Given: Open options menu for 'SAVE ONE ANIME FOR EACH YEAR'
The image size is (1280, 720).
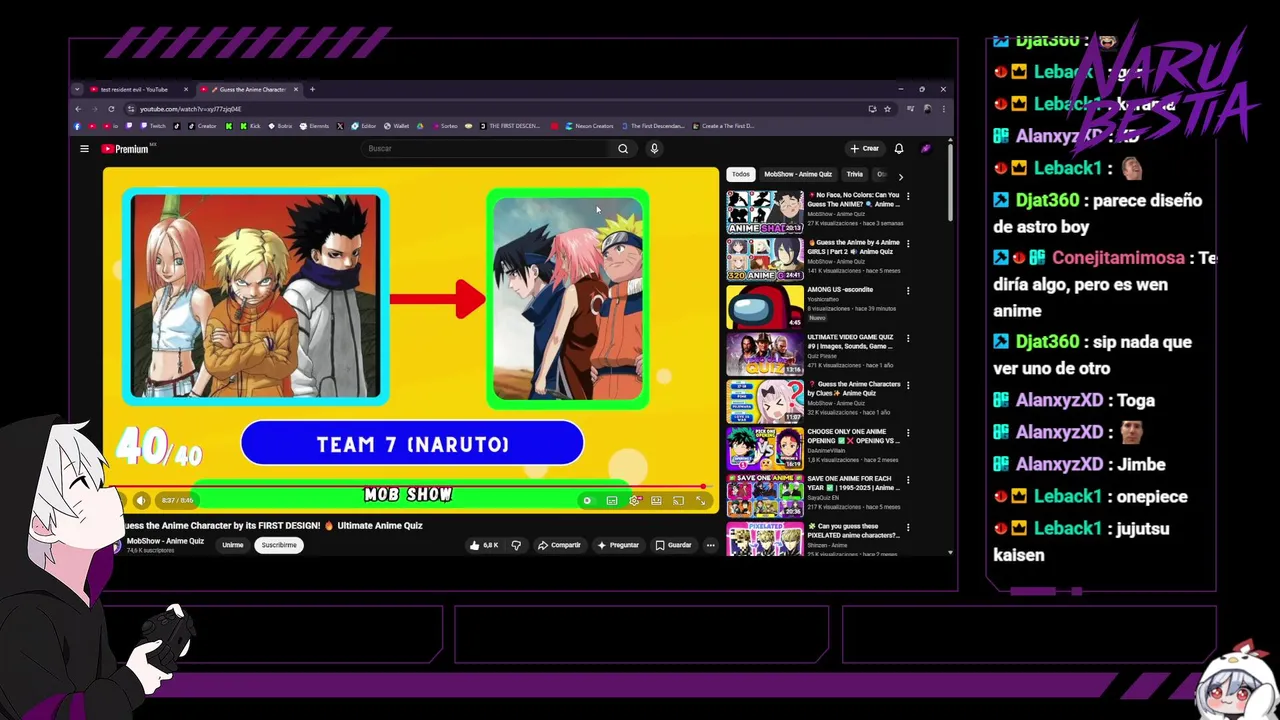Looking at the screenshot, I should [908, 479].
